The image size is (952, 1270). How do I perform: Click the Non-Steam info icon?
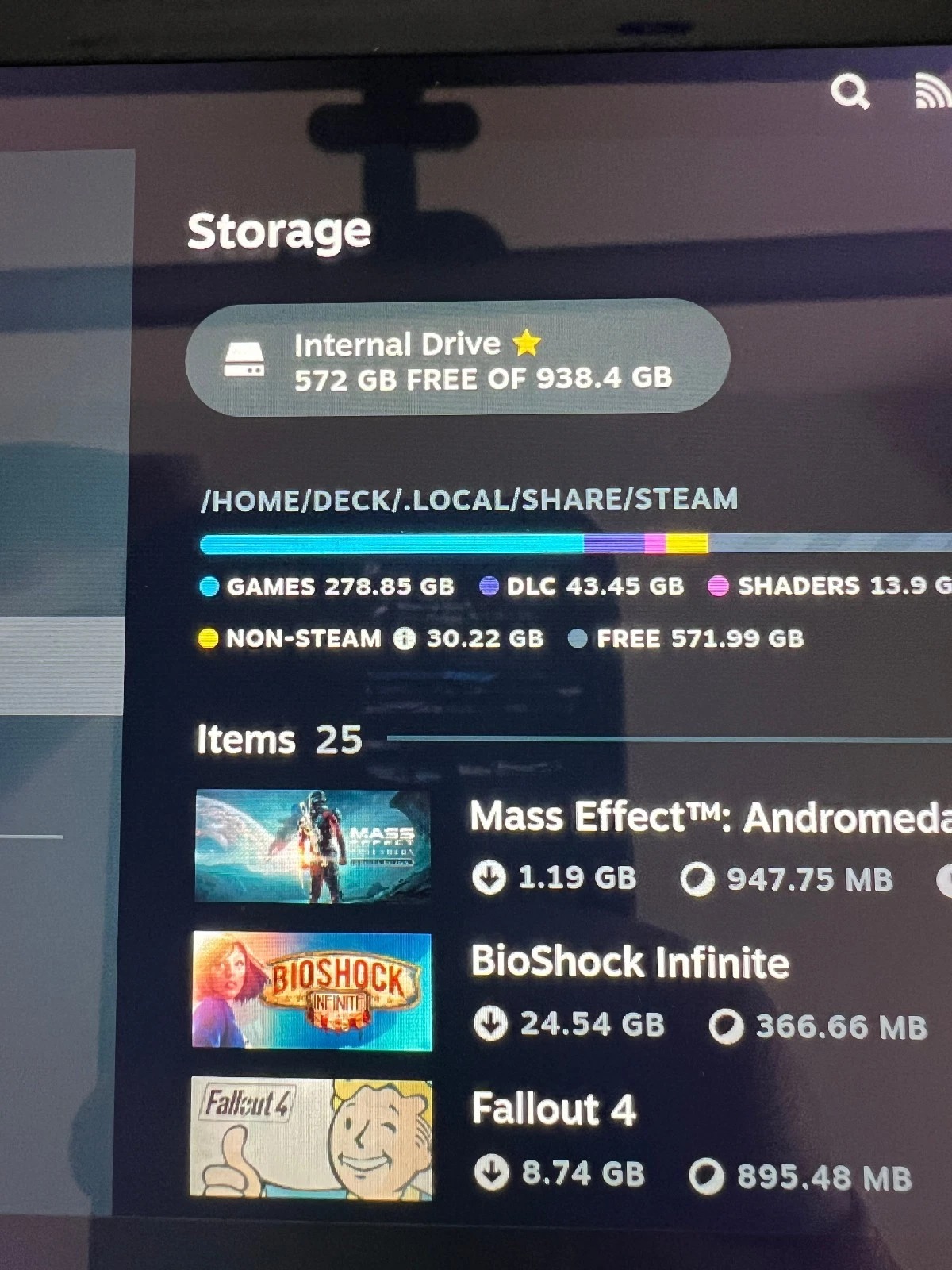(x=405, y=638)
